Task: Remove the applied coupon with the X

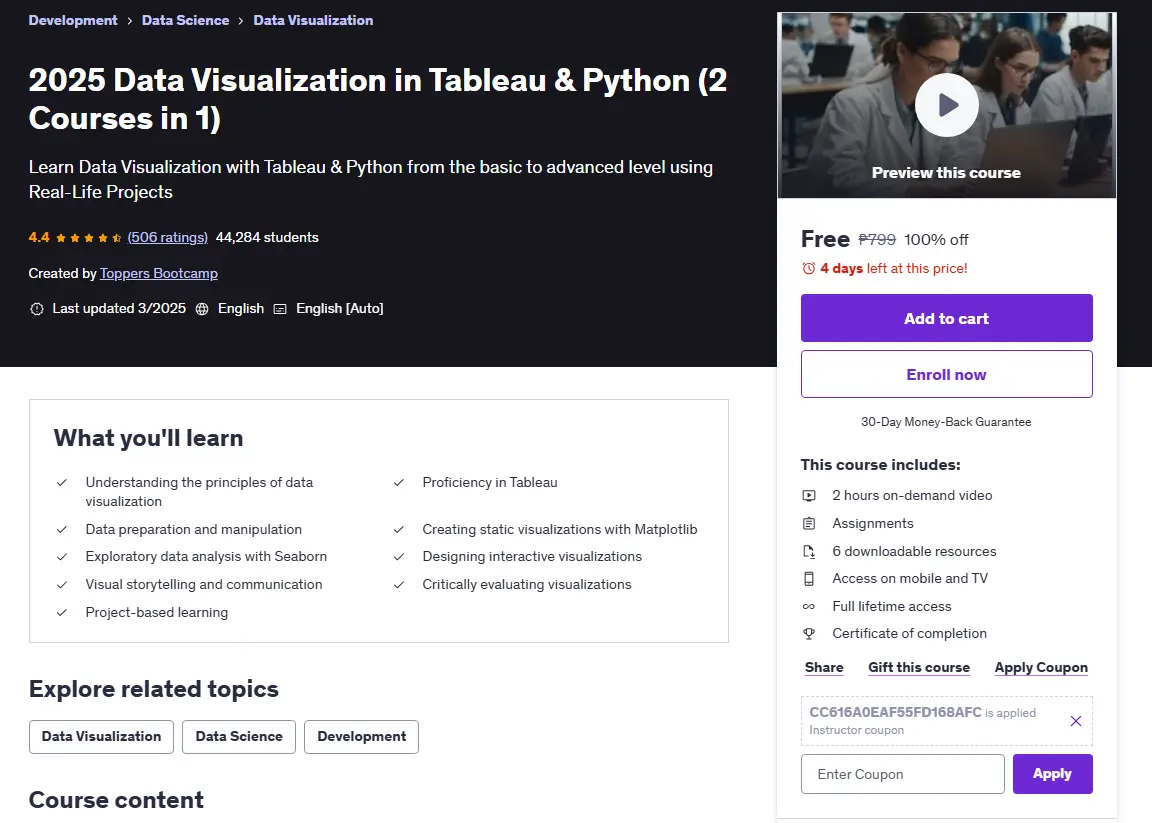Action: coord(1076,722)
